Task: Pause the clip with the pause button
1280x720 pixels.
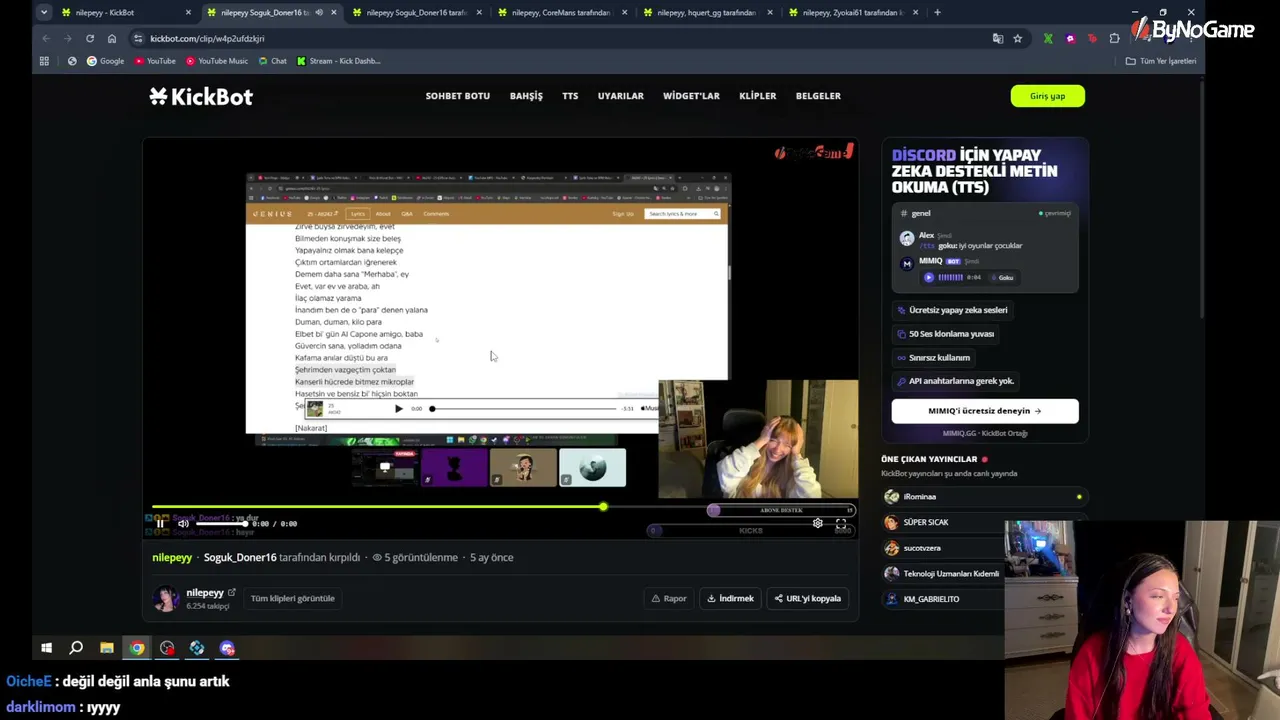Action: point(160,523)
